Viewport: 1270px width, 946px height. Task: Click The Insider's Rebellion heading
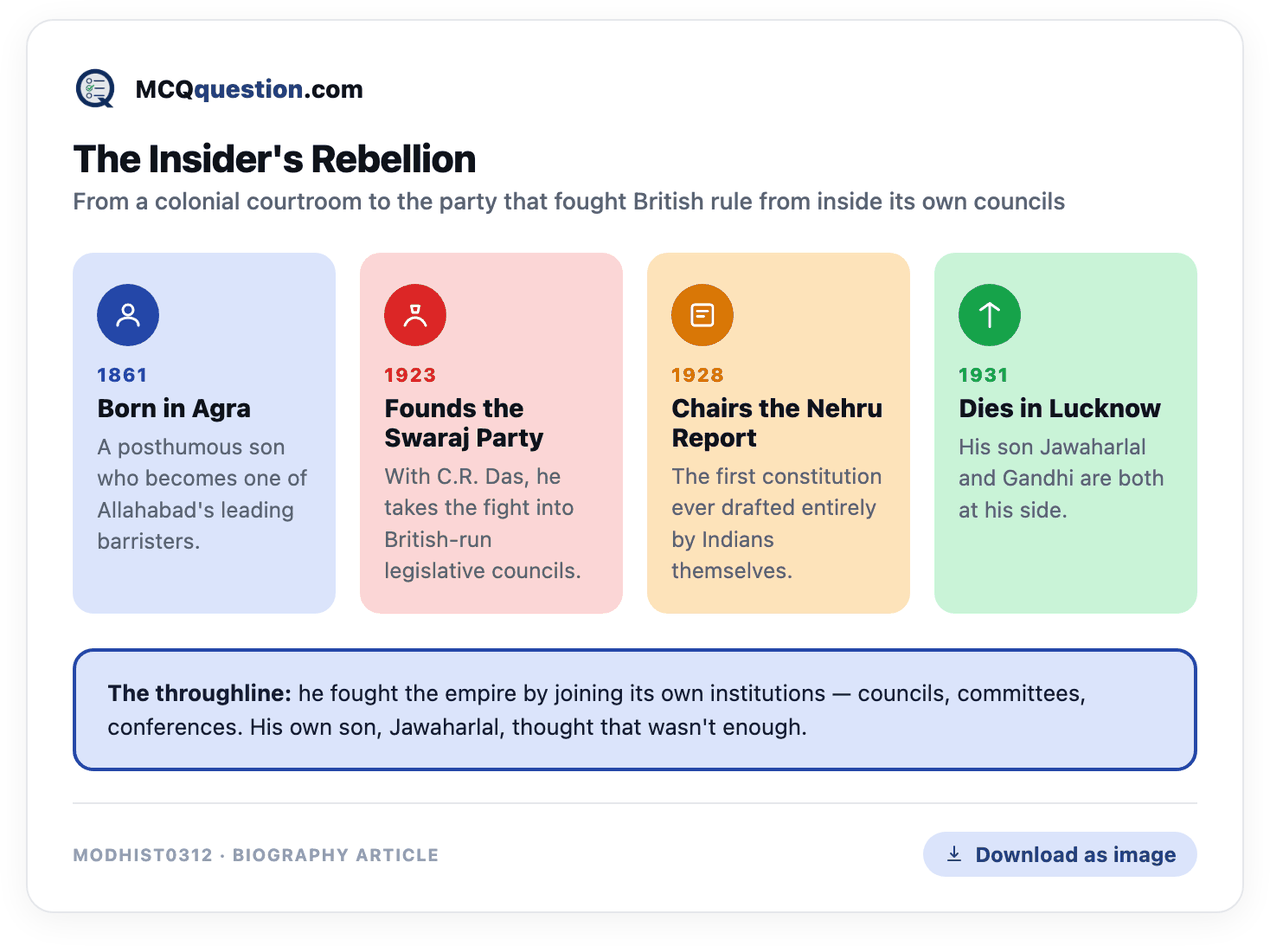coord(274,159)
